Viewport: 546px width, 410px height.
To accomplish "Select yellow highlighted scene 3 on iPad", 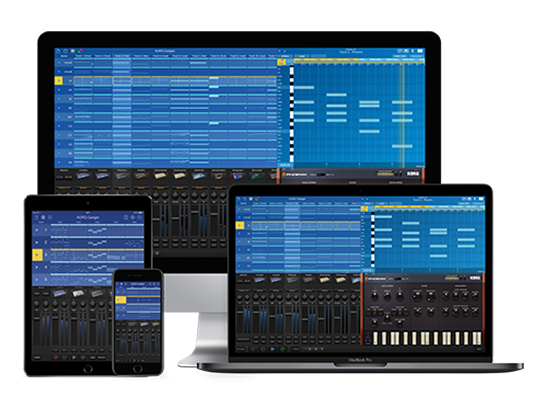I will 38,255.
